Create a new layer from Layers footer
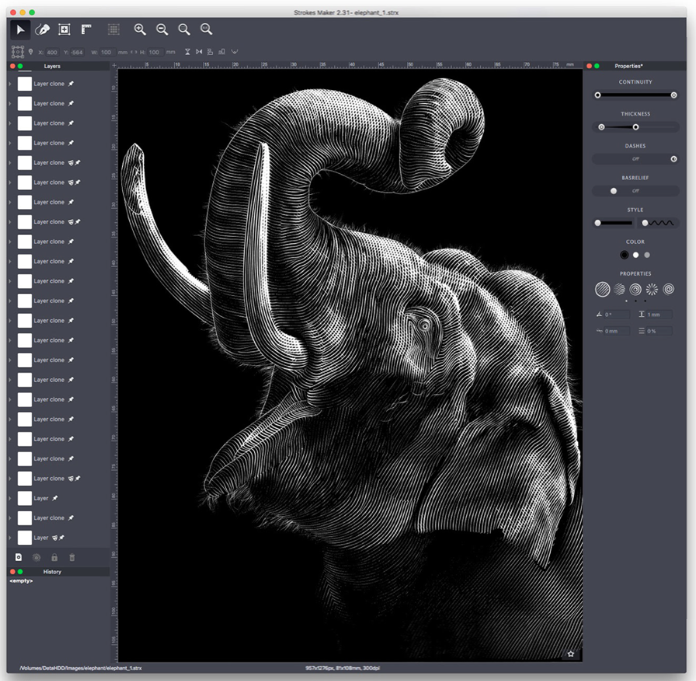Viewport: 696px width, 681px height. coord(19,557)
